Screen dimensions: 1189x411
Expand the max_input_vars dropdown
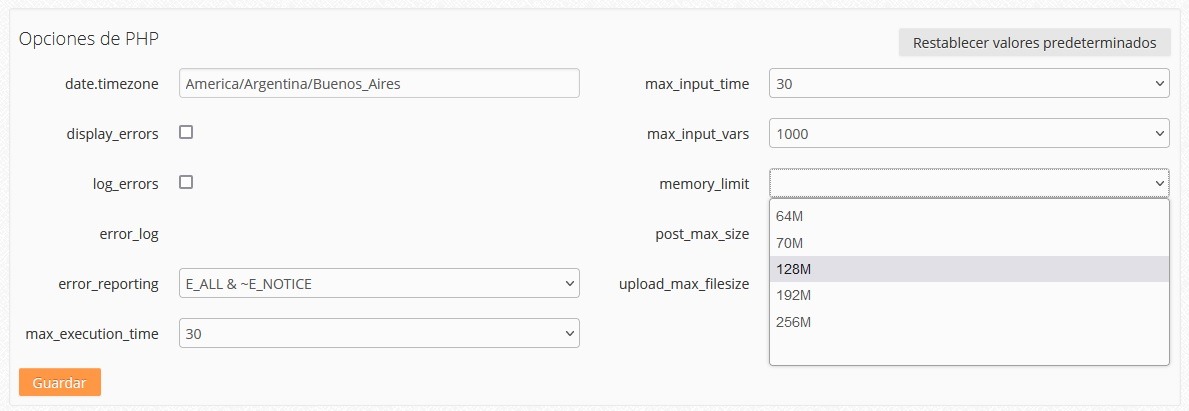969,133
